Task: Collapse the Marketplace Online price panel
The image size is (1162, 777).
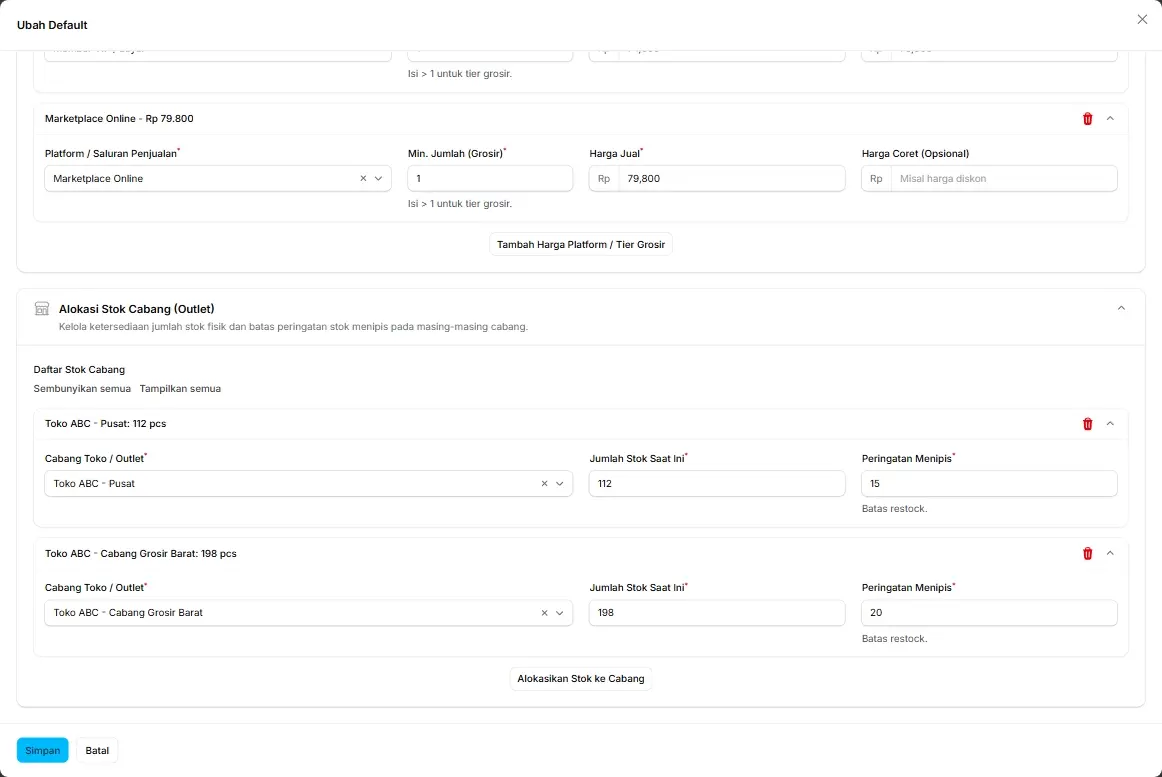Action: (1110, 119)
